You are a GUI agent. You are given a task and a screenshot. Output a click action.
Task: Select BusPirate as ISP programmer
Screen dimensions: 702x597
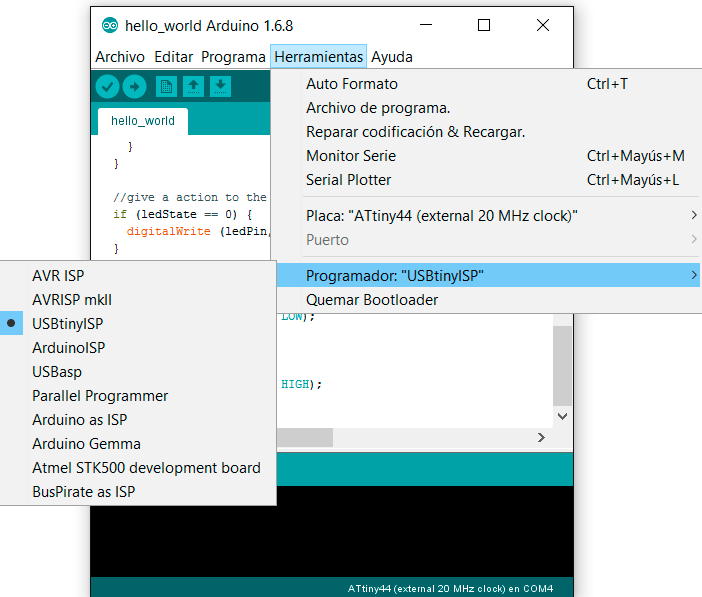[138, 492]
